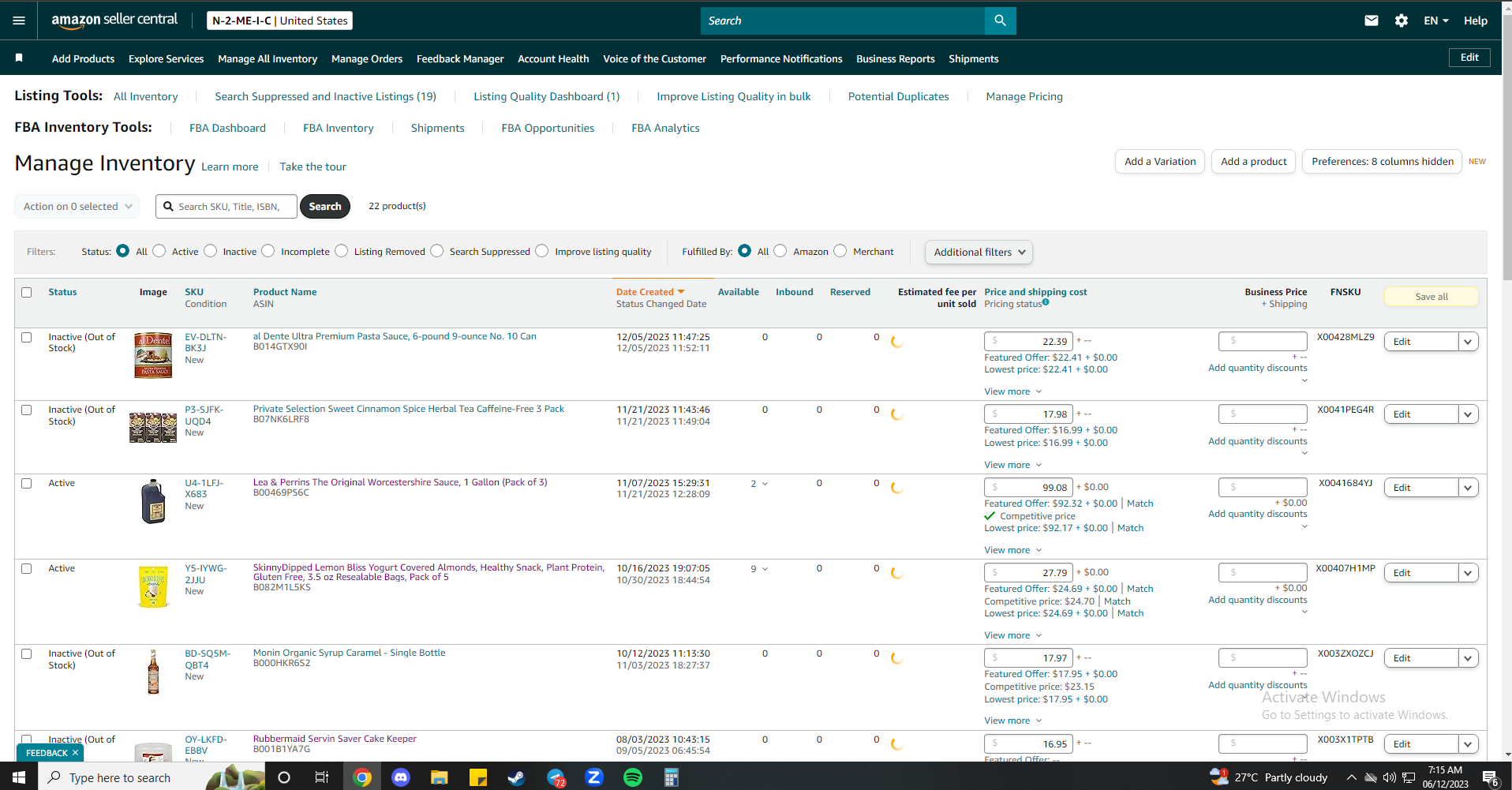Click the Add a Variation button
1512x790 pixels.
coord(1160,162)
